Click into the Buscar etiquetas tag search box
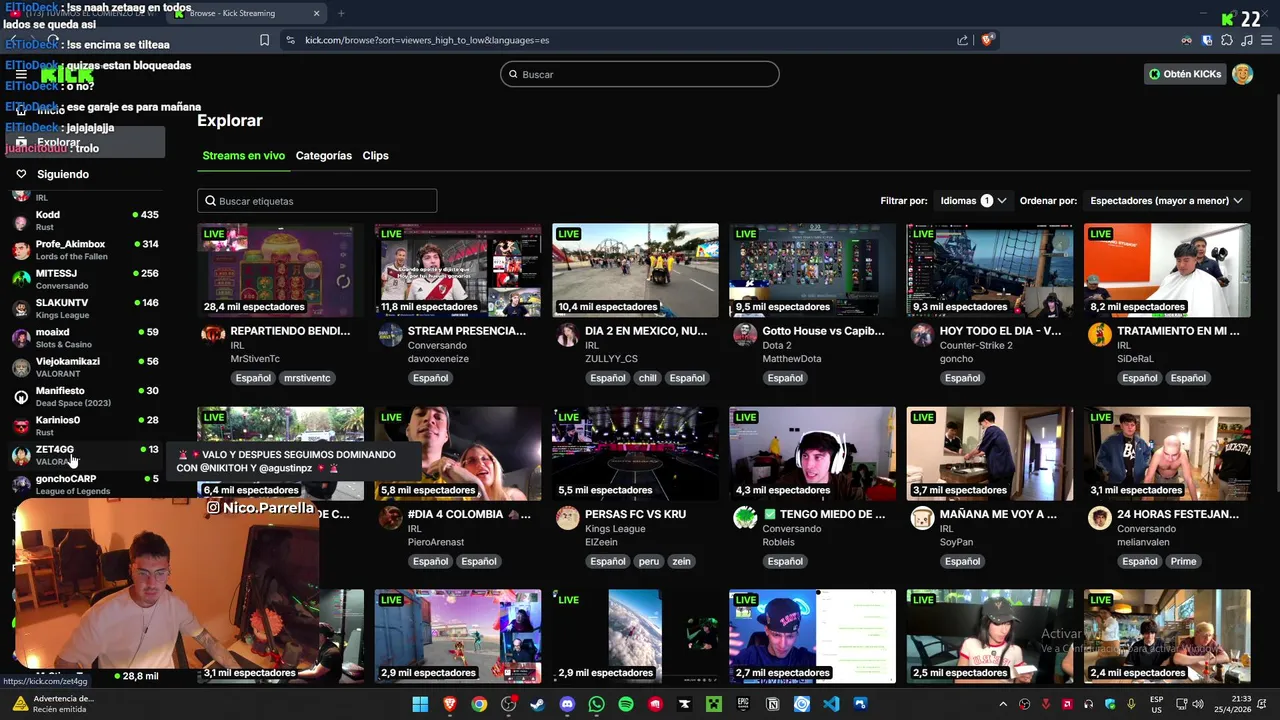1280x720 pixels. click(x=317, y=201)
